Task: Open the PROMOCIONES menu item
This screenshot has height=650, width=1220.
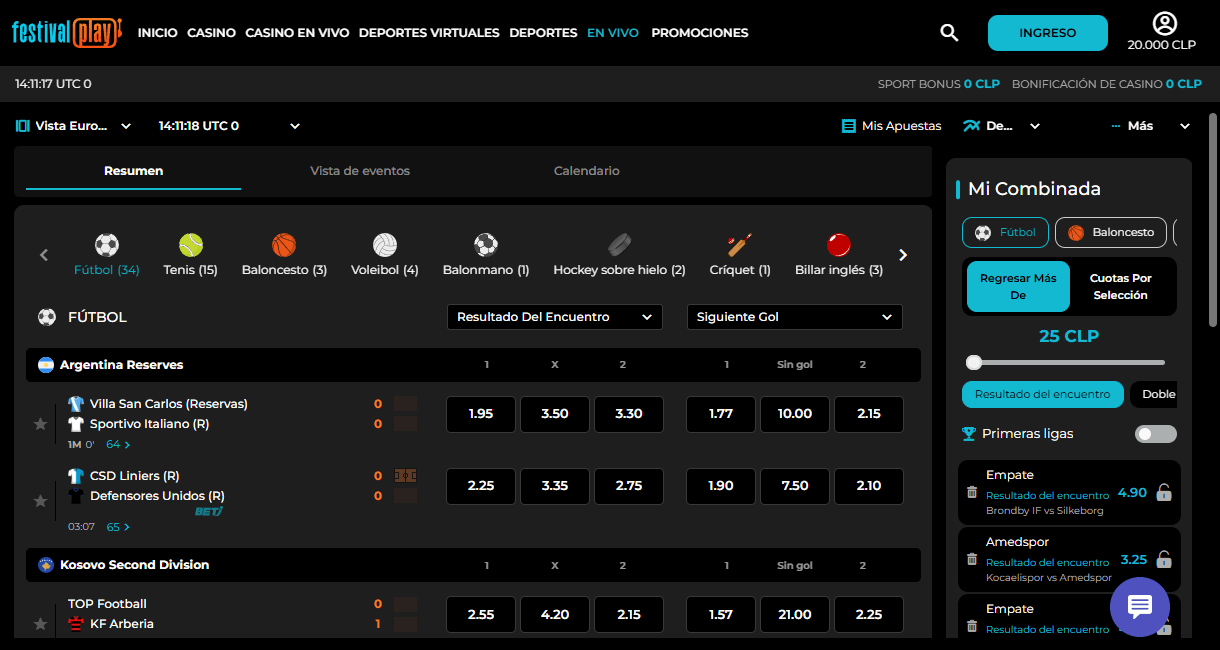Action: [700, 33]
